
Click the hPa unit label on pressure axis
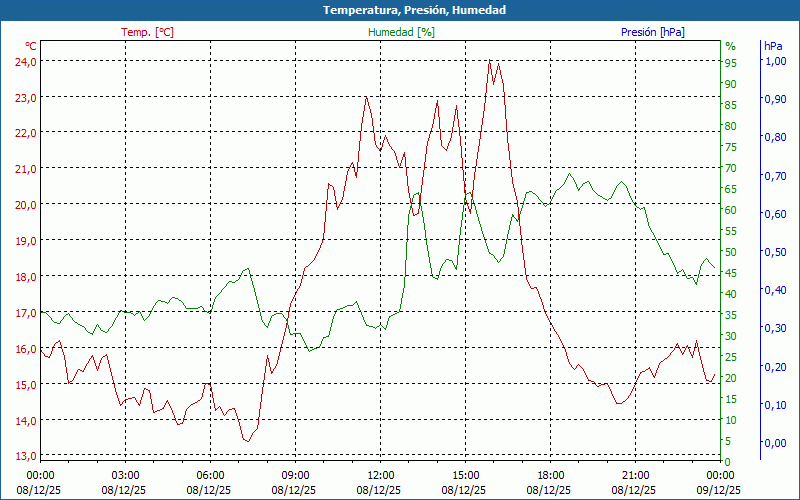773,46
